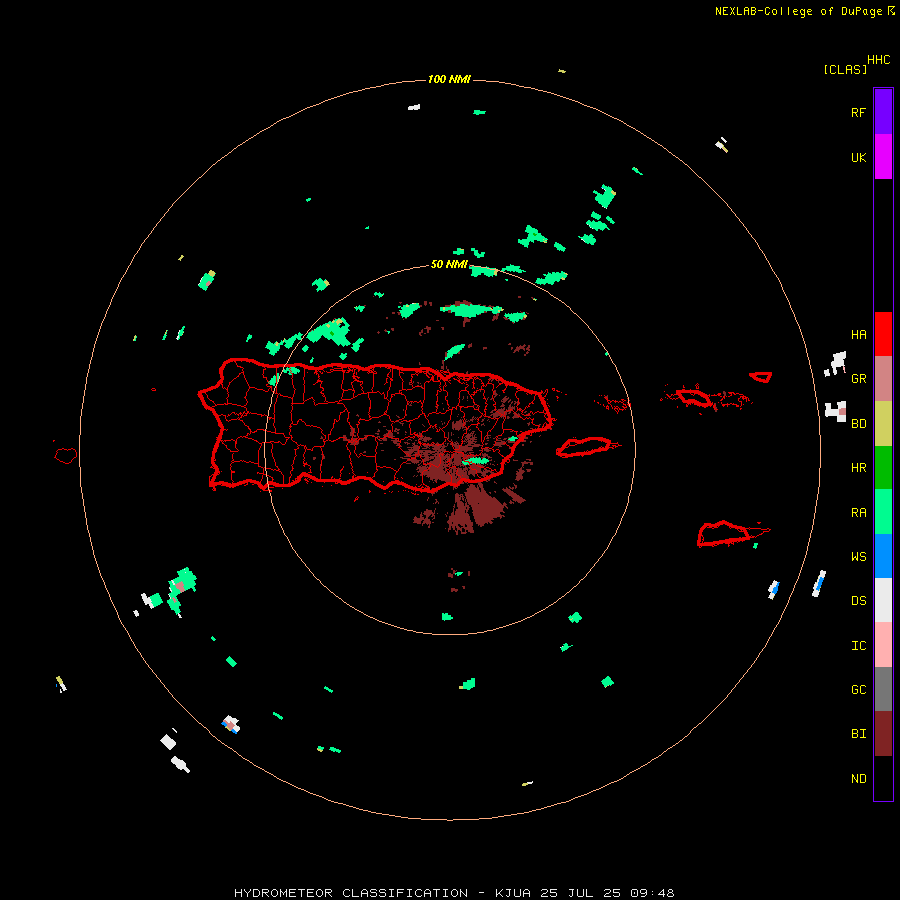Click the BI legend label
Viewport: 900px width, 900px height.
click(x=858, y=734)
